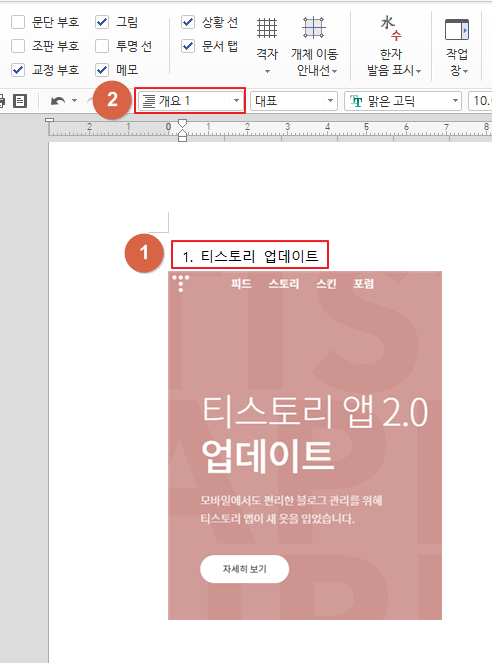
Task: Click the 개체 이동 안내선 icon
Action: pyautogui.click(x=314, y=28)
